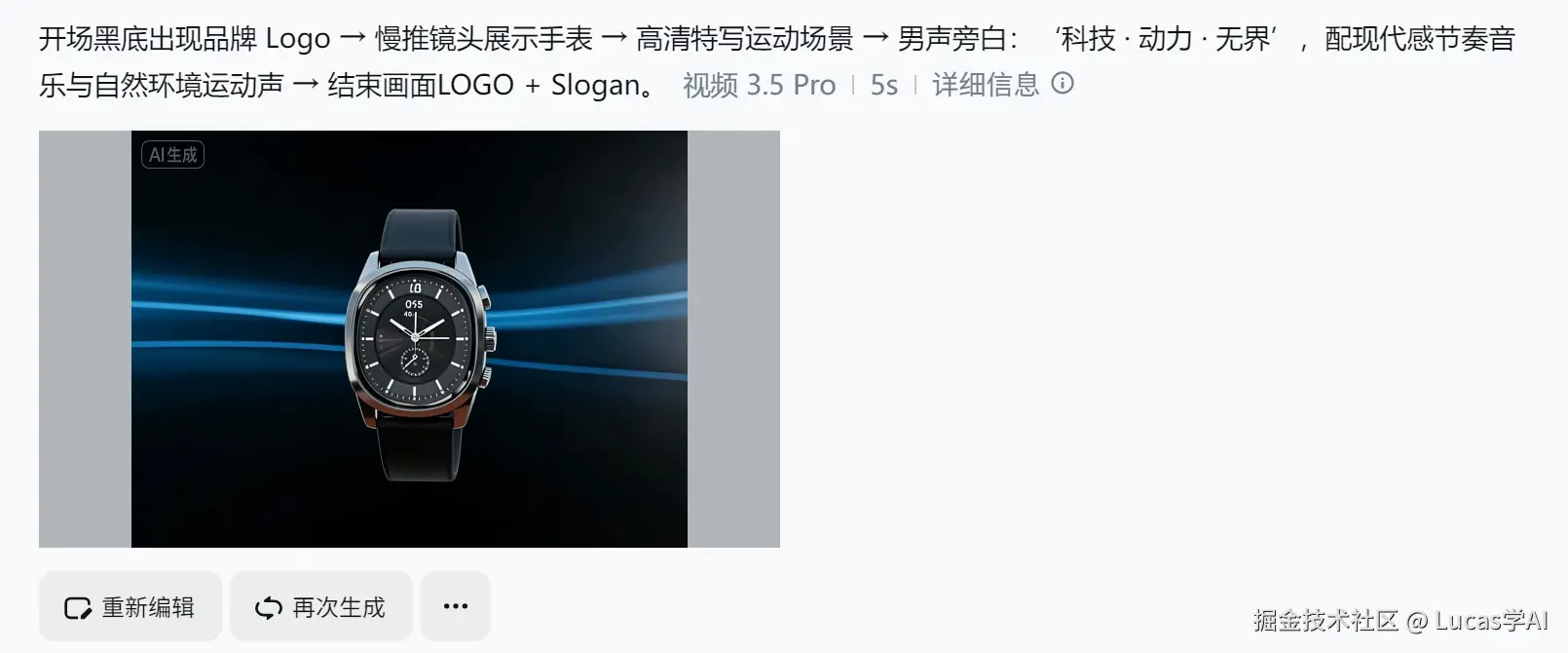Click the 5s duration label

(x=884, y=85)
